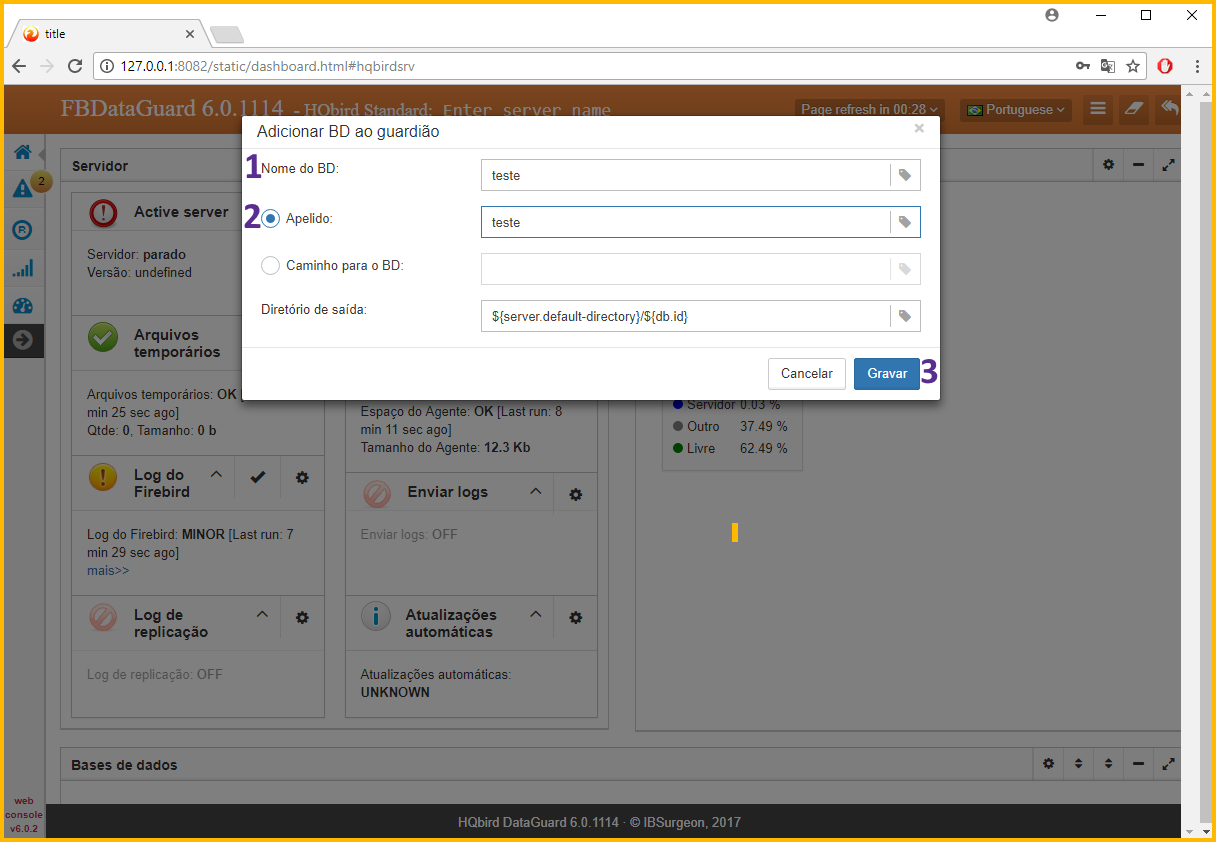Click the translate page icon in address bar

point(1108,66)
